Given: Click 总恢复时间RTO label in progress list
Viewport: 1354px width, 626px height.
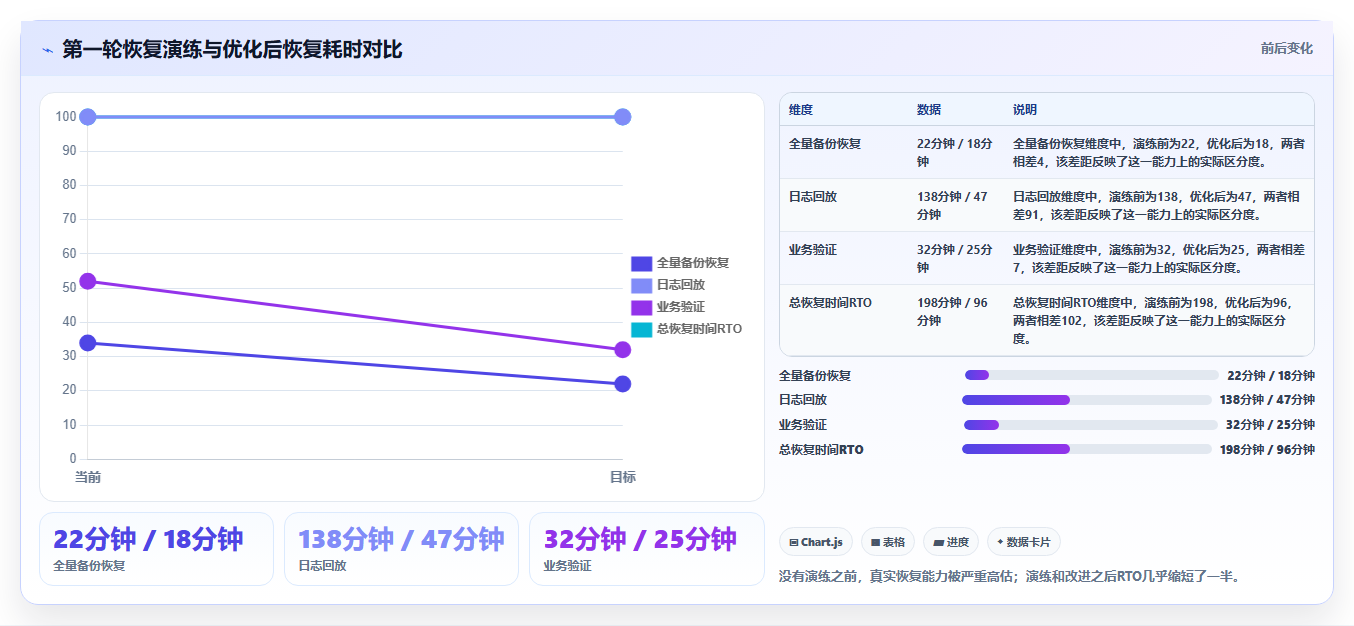Looking at the screenshot, I should 821,449.
